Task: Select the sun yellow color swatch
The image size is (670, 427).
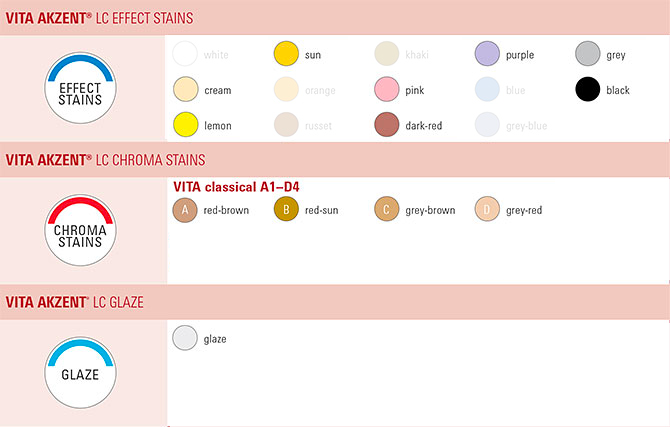Action: tap(286, 54)
